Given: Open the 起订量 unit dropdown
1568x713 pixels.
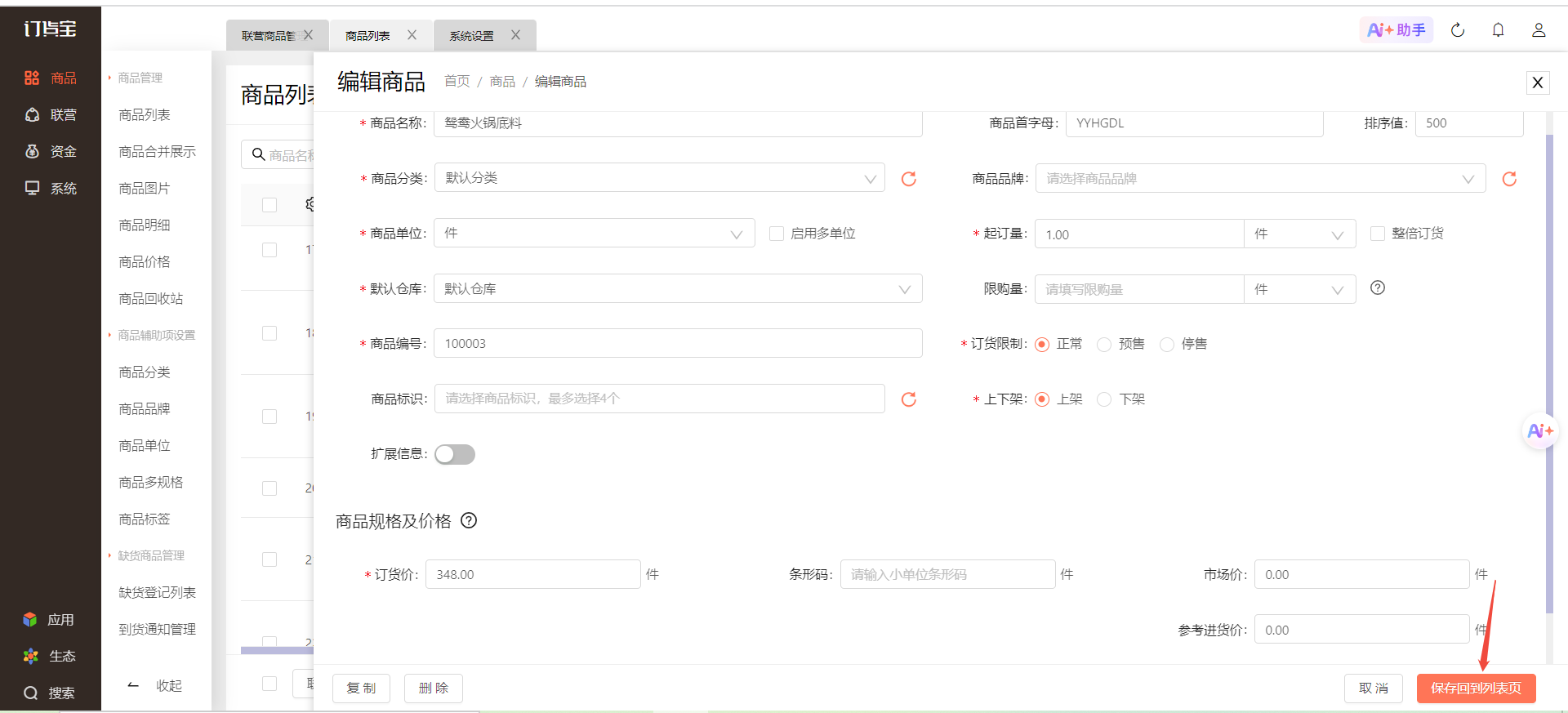Looking at the screenshot, I should [1300, 234].
